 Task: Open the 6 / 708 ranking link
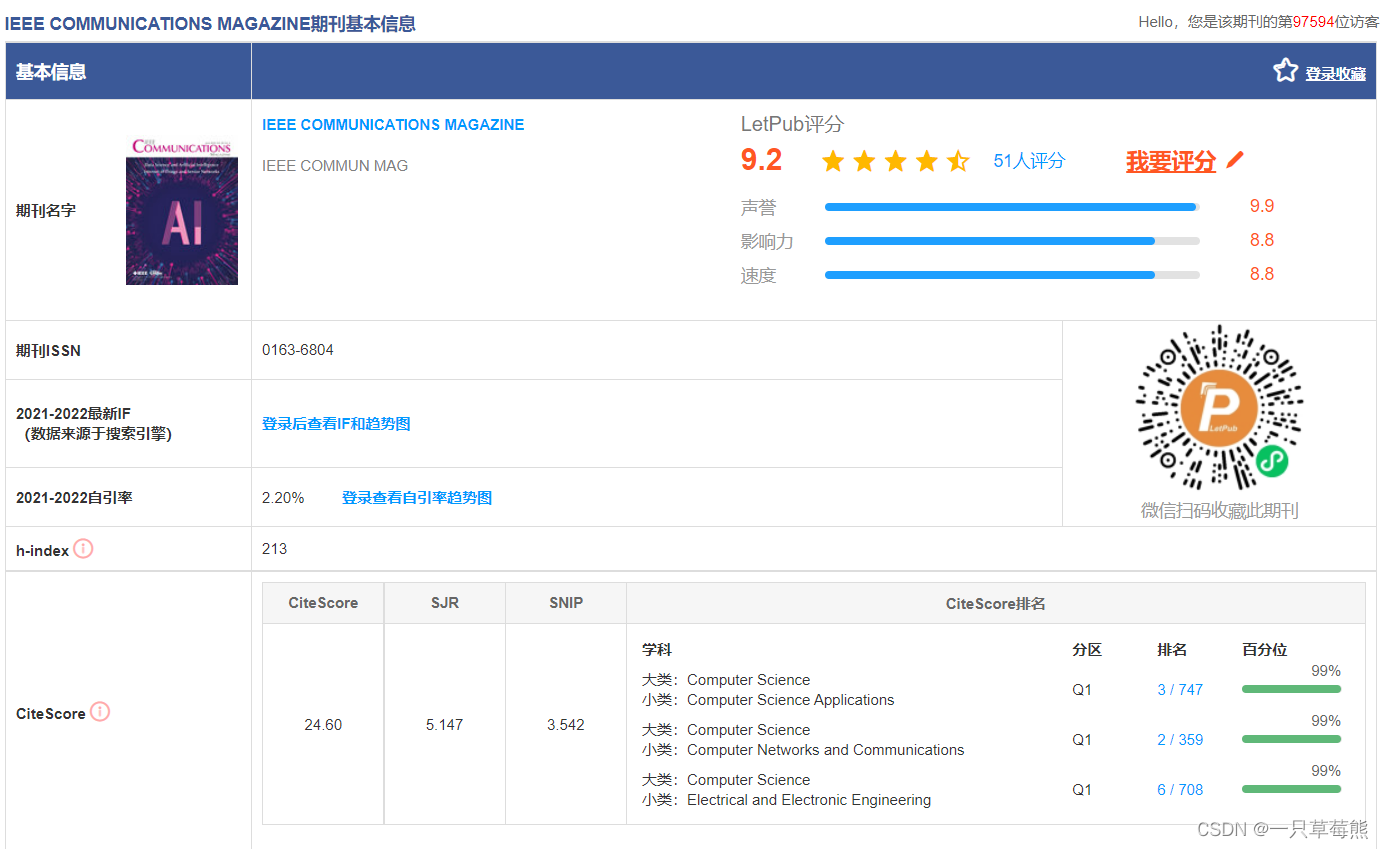tap(1180, 790)
